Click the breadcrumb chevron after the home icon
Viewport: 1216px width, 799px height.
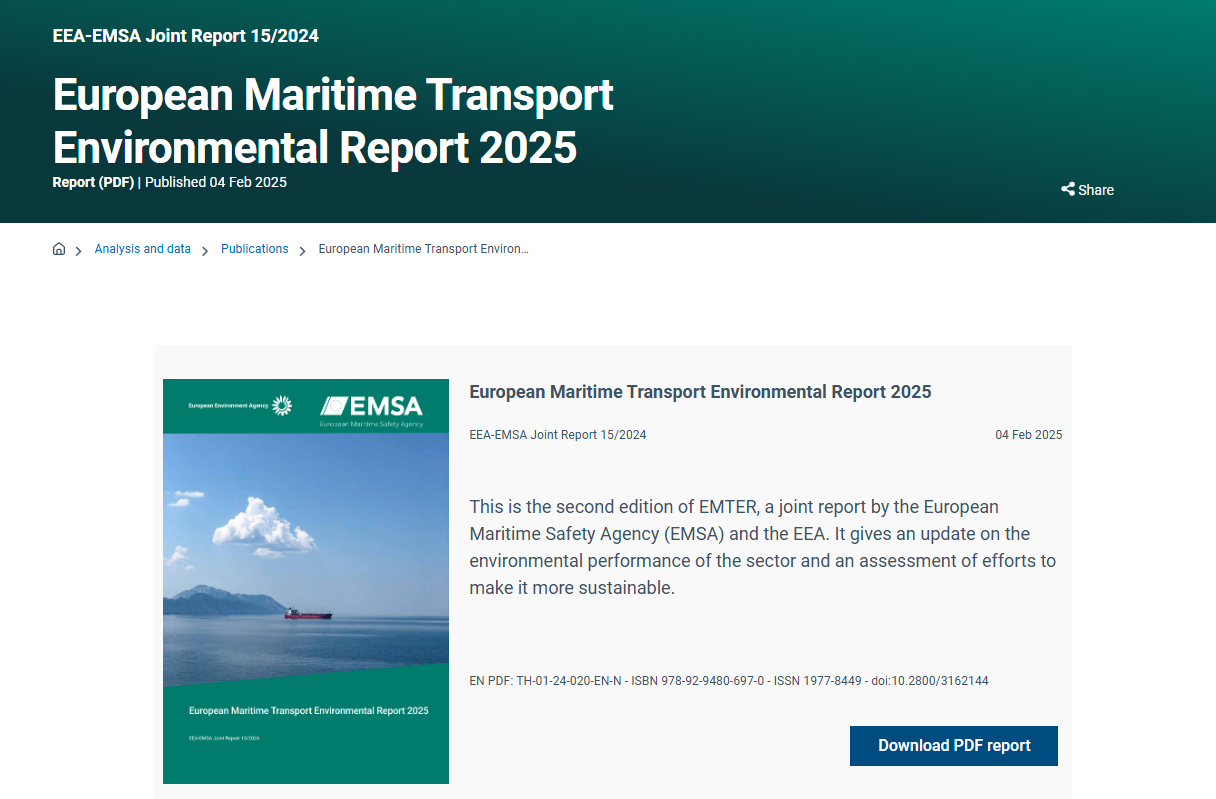pos(78,250)
